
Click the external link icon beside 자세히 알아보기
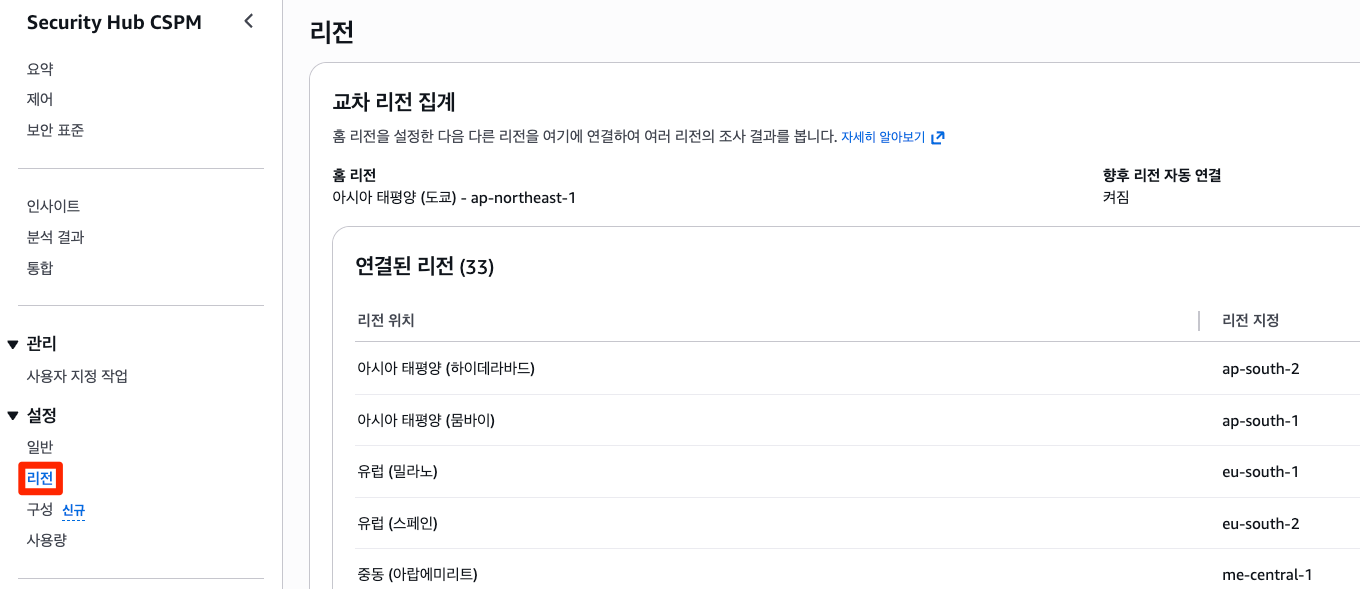coord(938,137)
